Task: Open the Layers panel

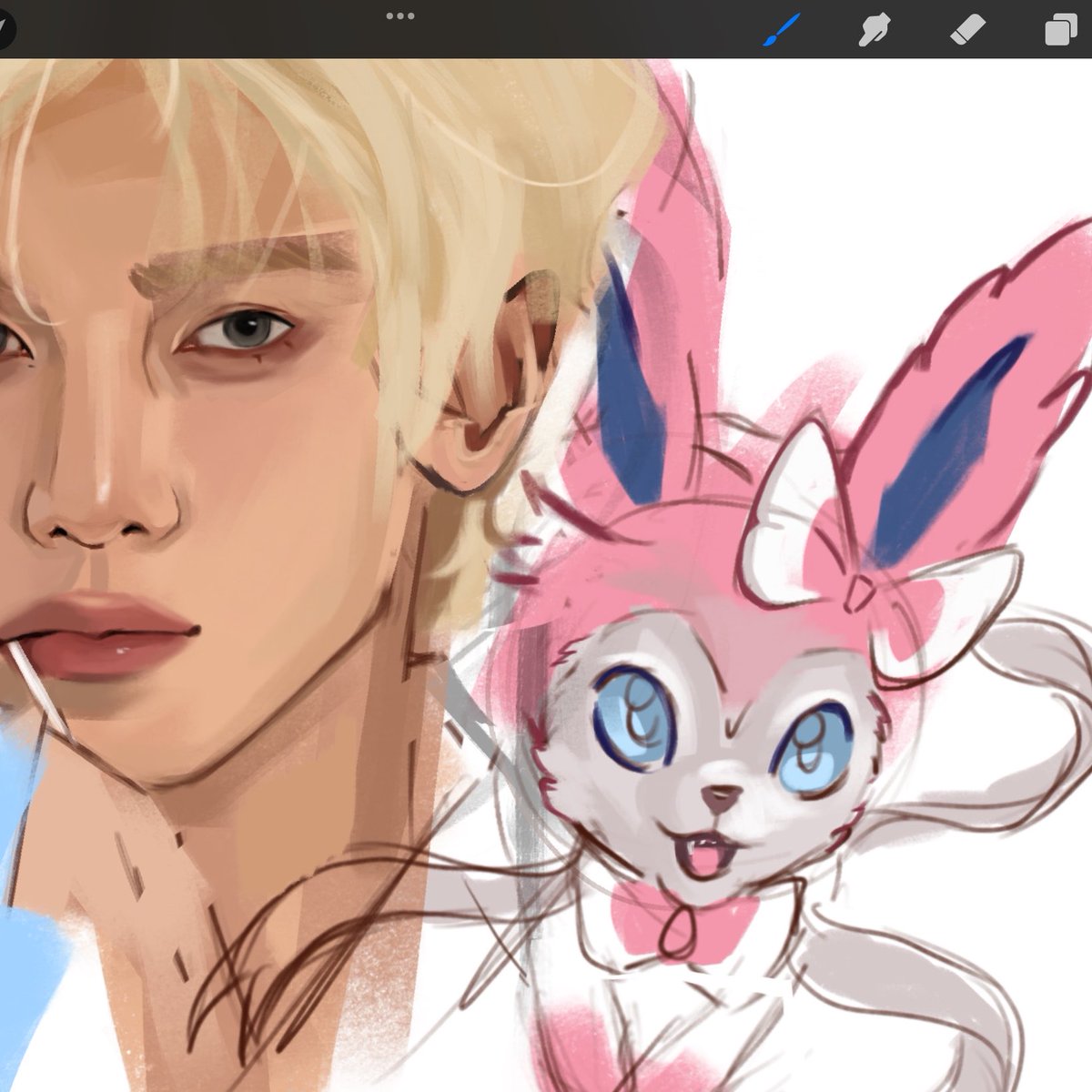Action: [1061, 31]
